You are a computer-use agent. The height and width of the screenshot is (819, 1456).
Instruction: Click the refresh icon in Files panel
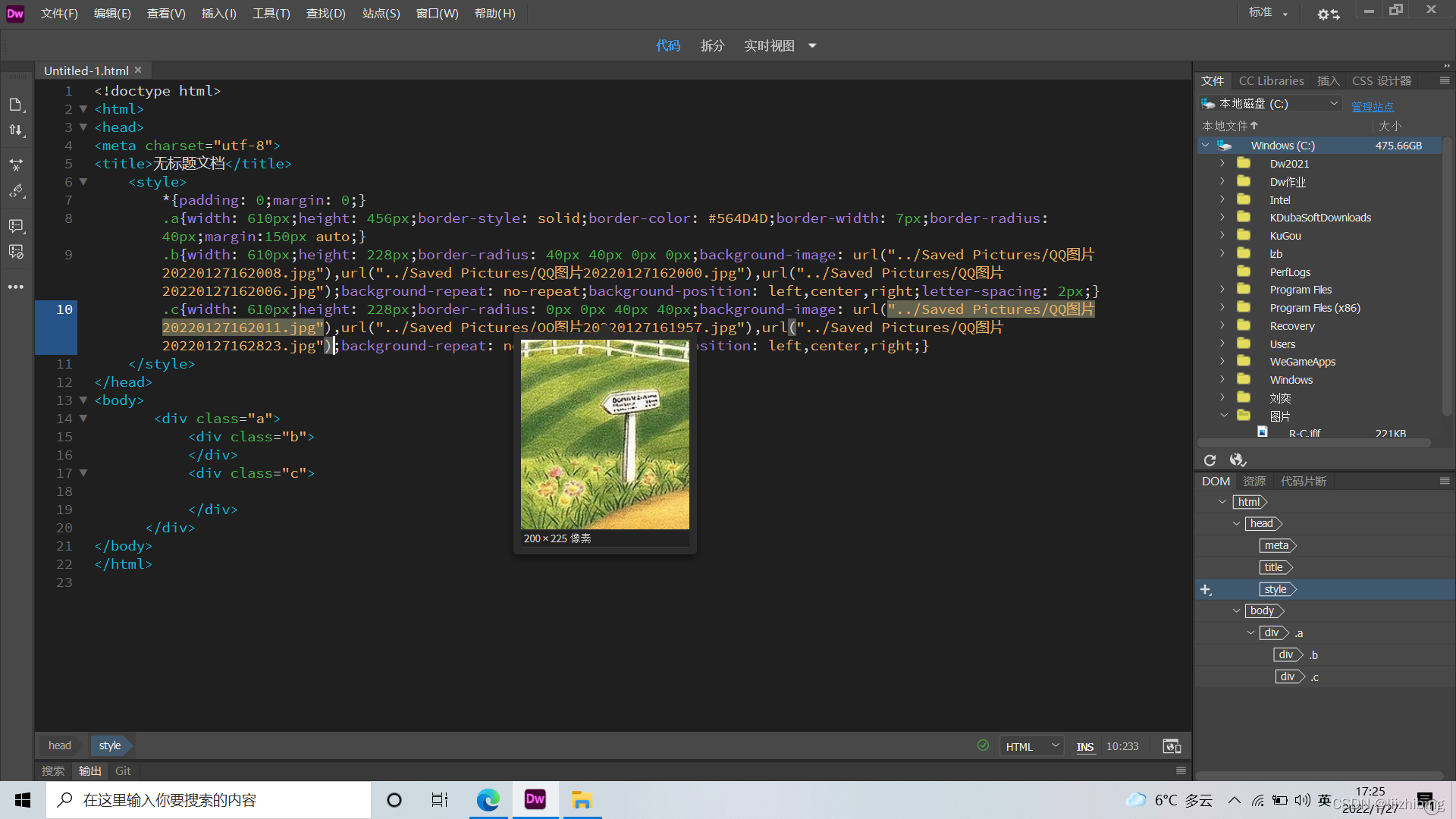click(x=1210, y=460)
